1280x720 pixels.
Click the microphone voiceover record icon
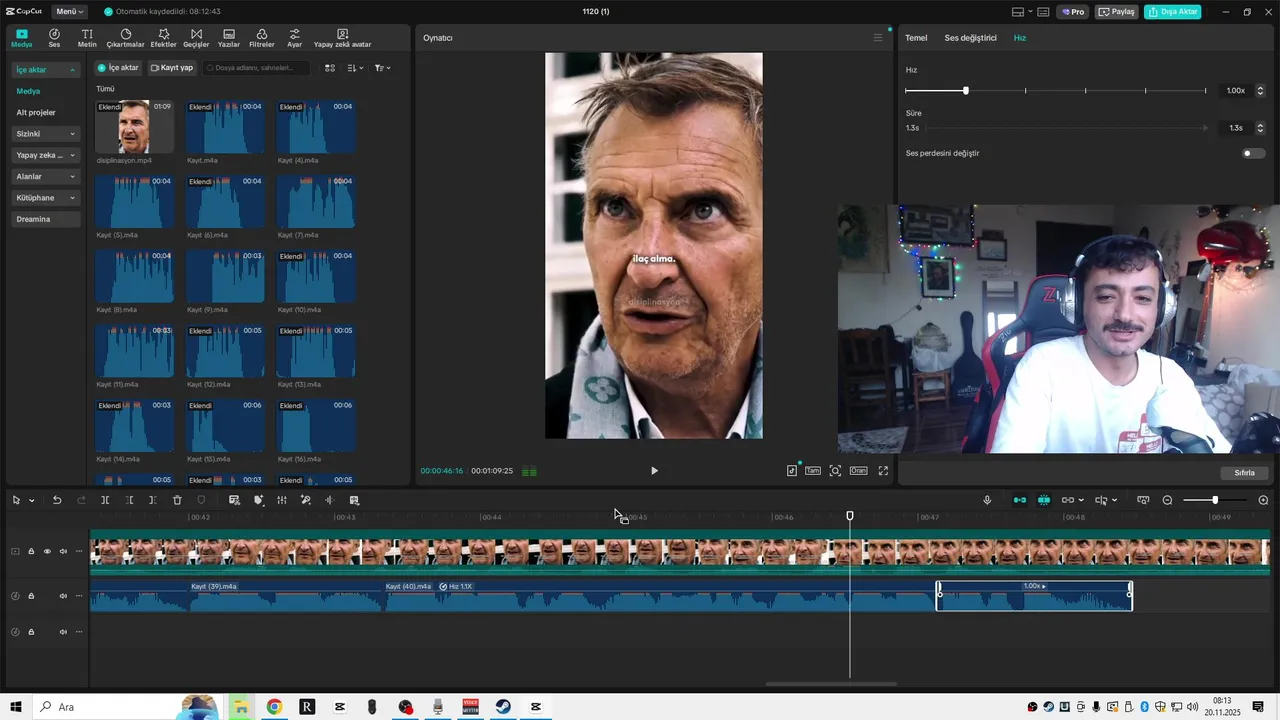coord(987,500)
